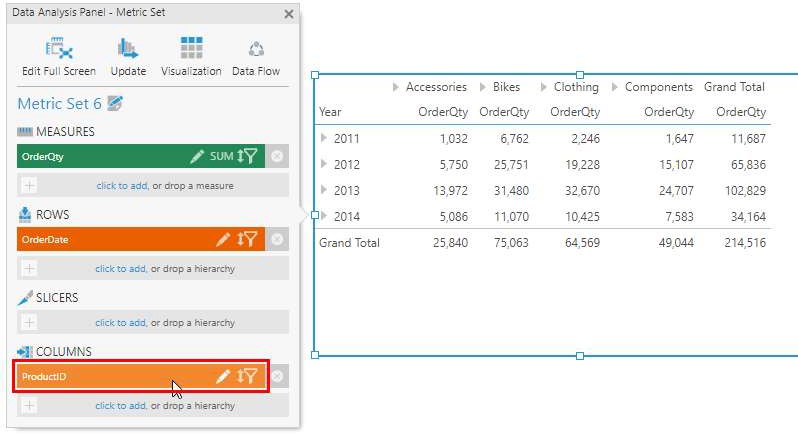The height and width of the screenshot is (434, 798).
Task: Remove the OrderDate row hierarchy
Action: 277,239
